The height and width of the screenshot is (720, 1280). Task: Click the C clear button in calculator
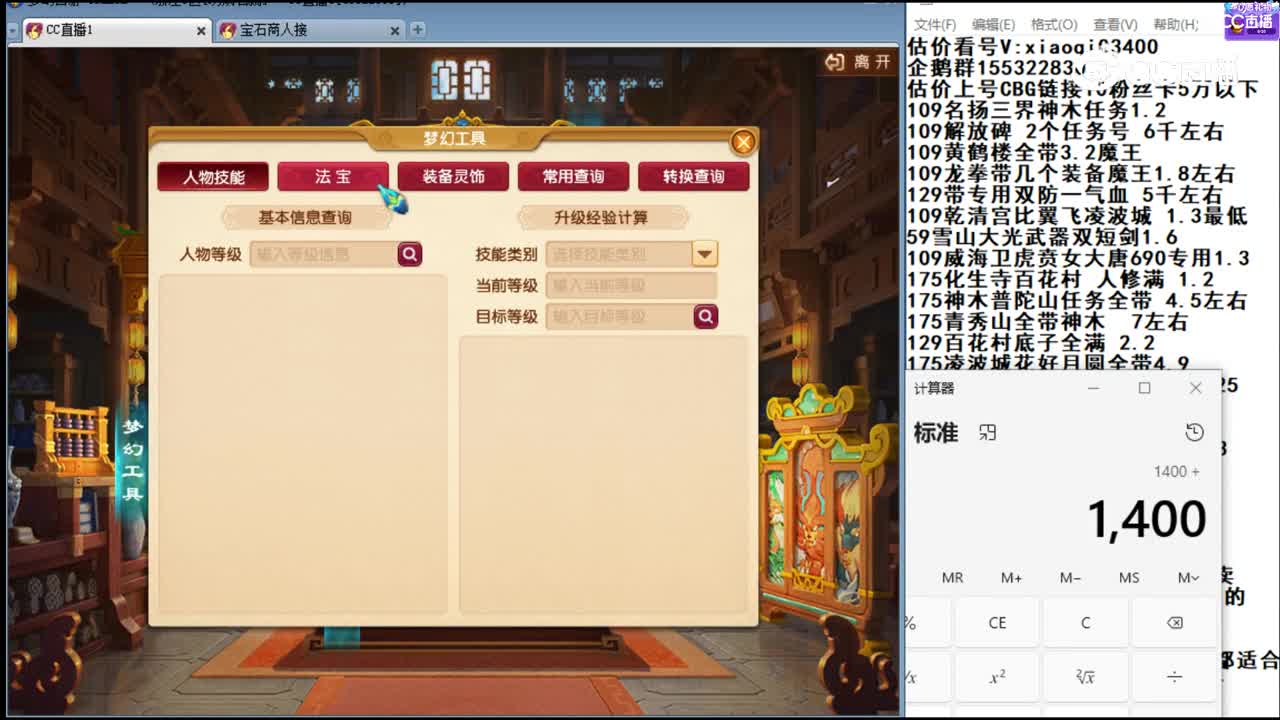(x=1085, y=622)
